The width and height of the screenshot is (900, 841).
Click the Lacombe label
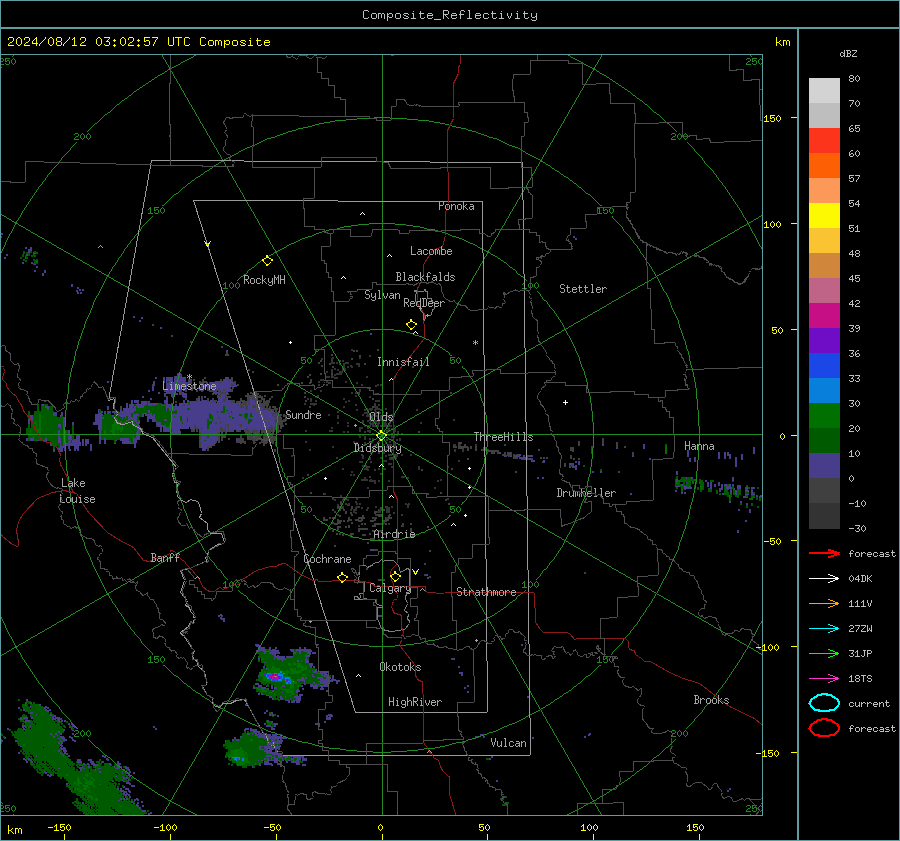(x=431, y=251)
